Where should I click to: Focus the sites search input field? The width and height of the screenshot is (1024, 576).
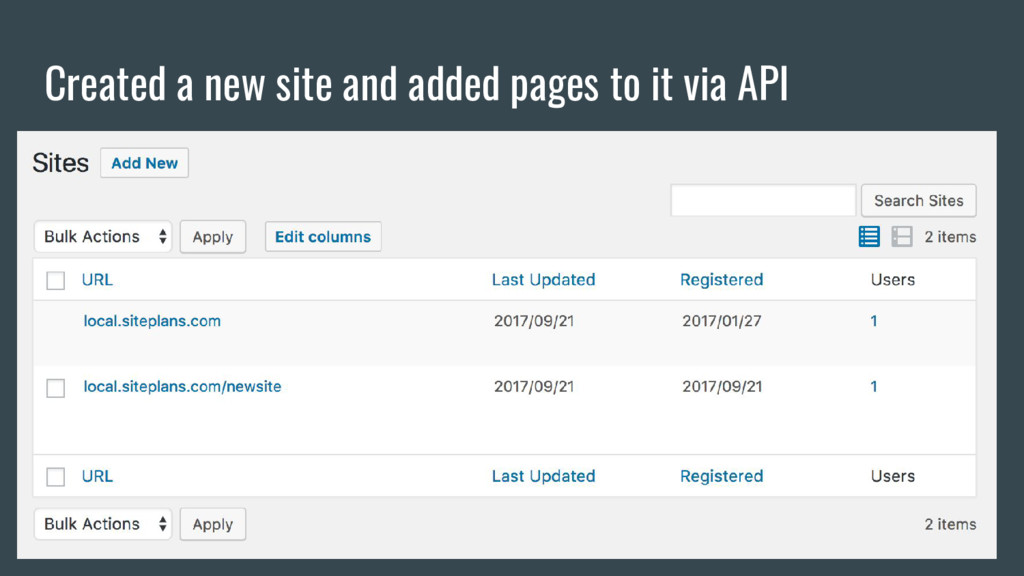pos(763,200)
